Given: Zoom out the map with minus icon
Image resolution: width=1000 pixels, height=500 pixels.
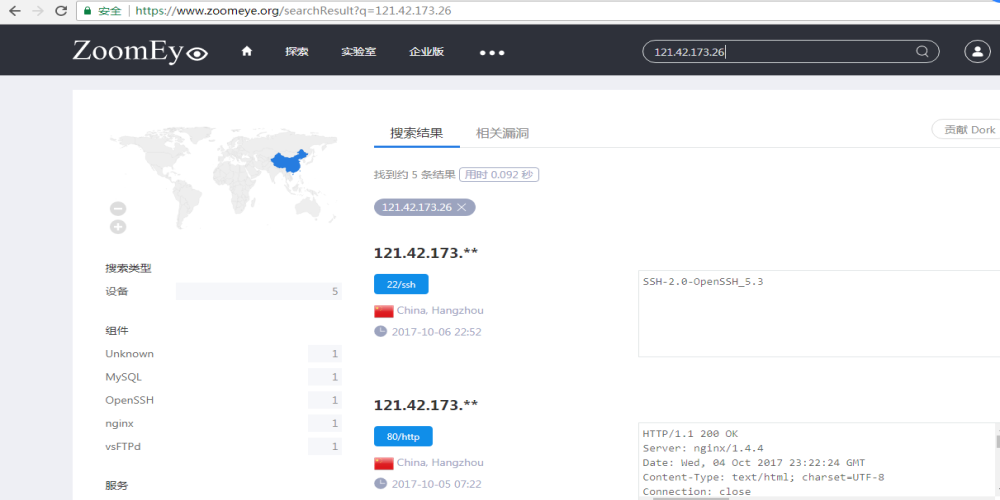Looking at the screenshot, I should coord(118,209).
